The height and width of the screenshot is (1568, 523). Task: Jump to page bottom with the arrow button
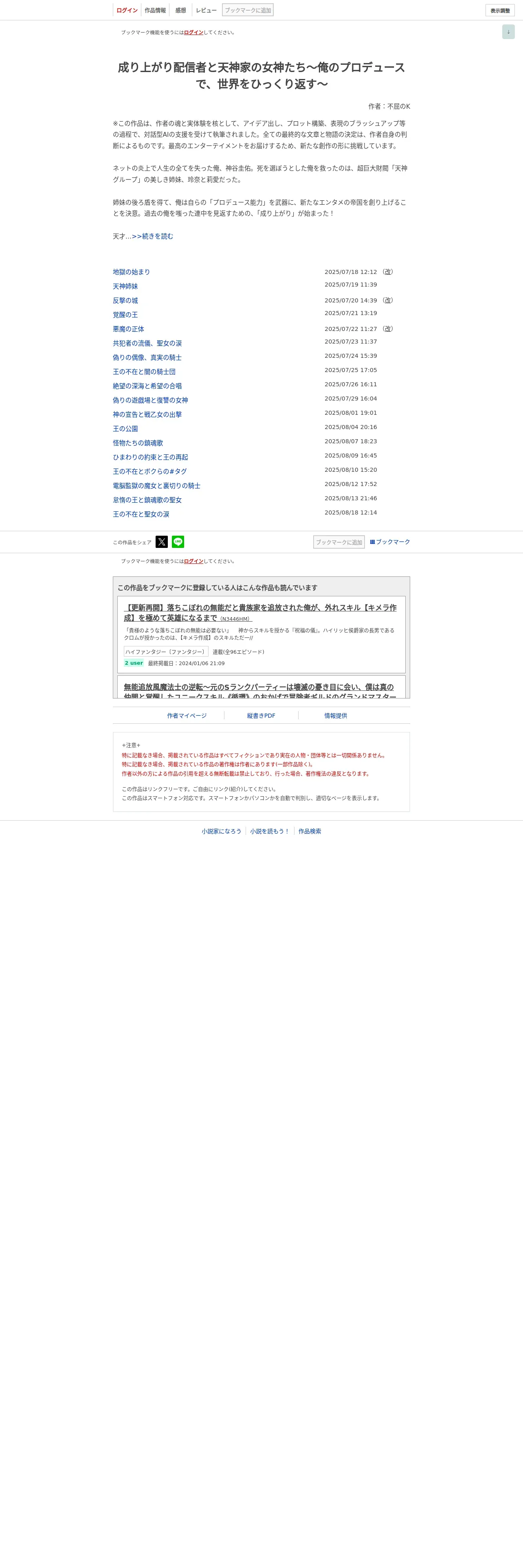tap(508, 32)
